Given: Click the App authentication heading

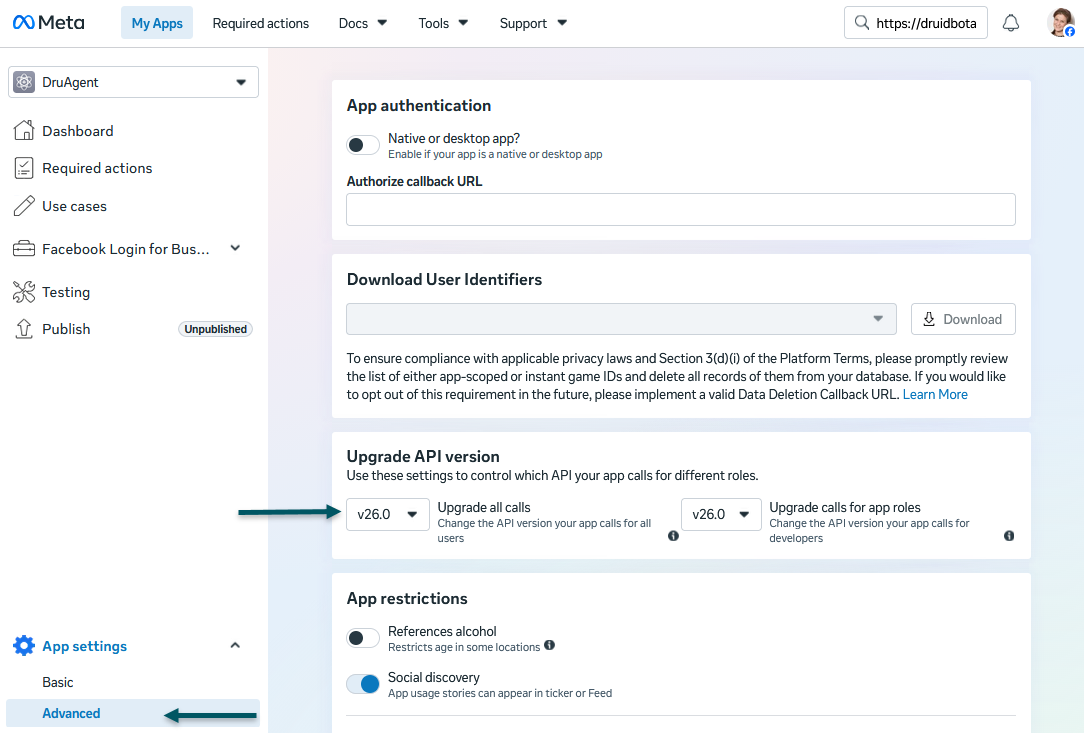Looking at the screenshot, I should coord(419,105).
